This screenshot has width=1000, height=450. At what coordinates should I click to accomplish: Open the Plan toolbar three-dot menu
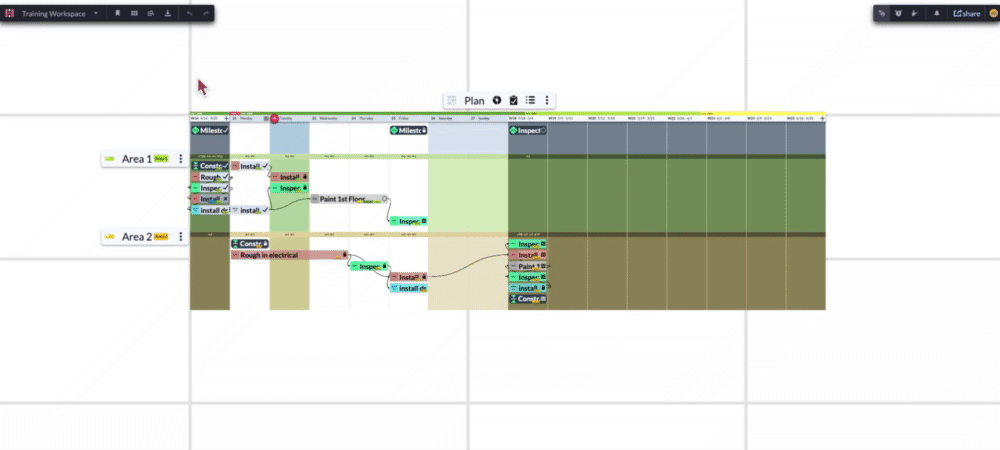547,101
